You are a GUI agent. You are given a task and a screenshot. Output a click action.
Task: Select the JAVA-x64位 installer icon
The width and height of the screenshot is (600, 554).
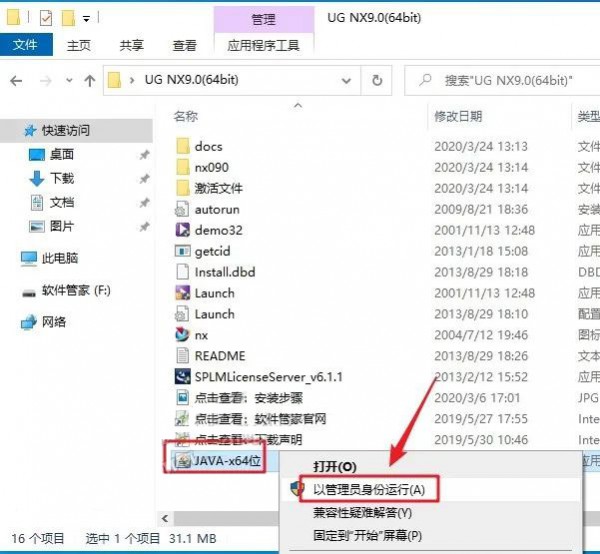click(x=183, y=461)
